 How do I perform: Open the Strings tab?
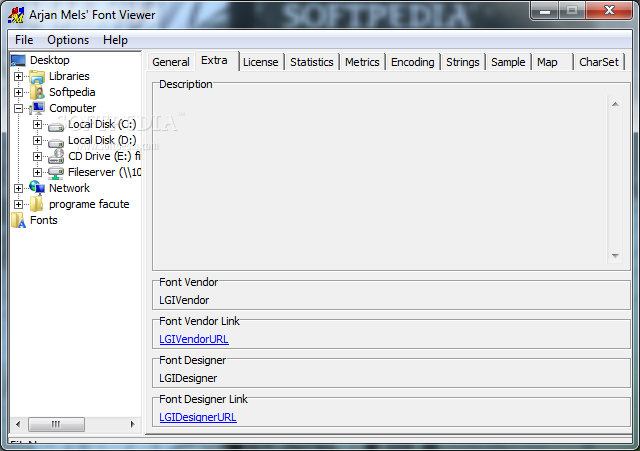click(x=462, y=62)
